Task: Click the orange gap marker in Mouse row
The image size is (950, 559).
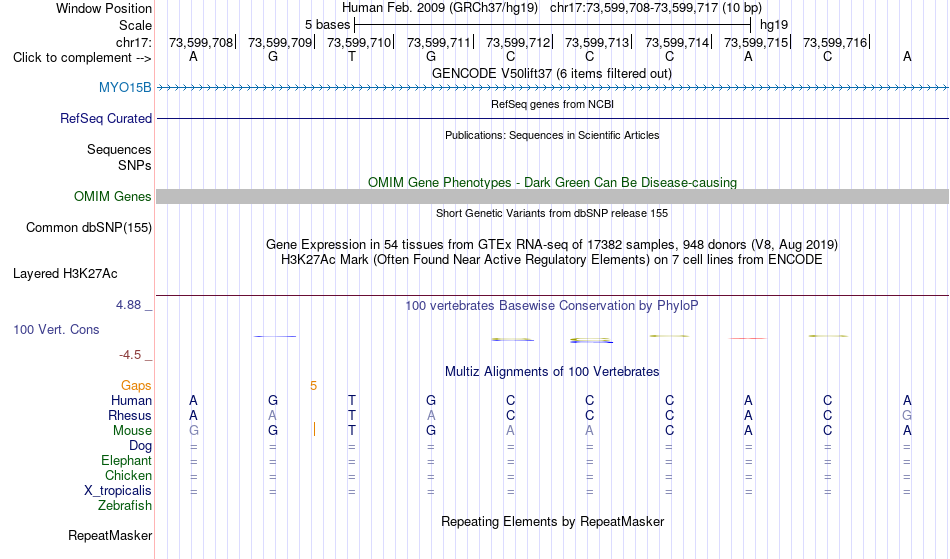Action: click(x=314, y=430)
